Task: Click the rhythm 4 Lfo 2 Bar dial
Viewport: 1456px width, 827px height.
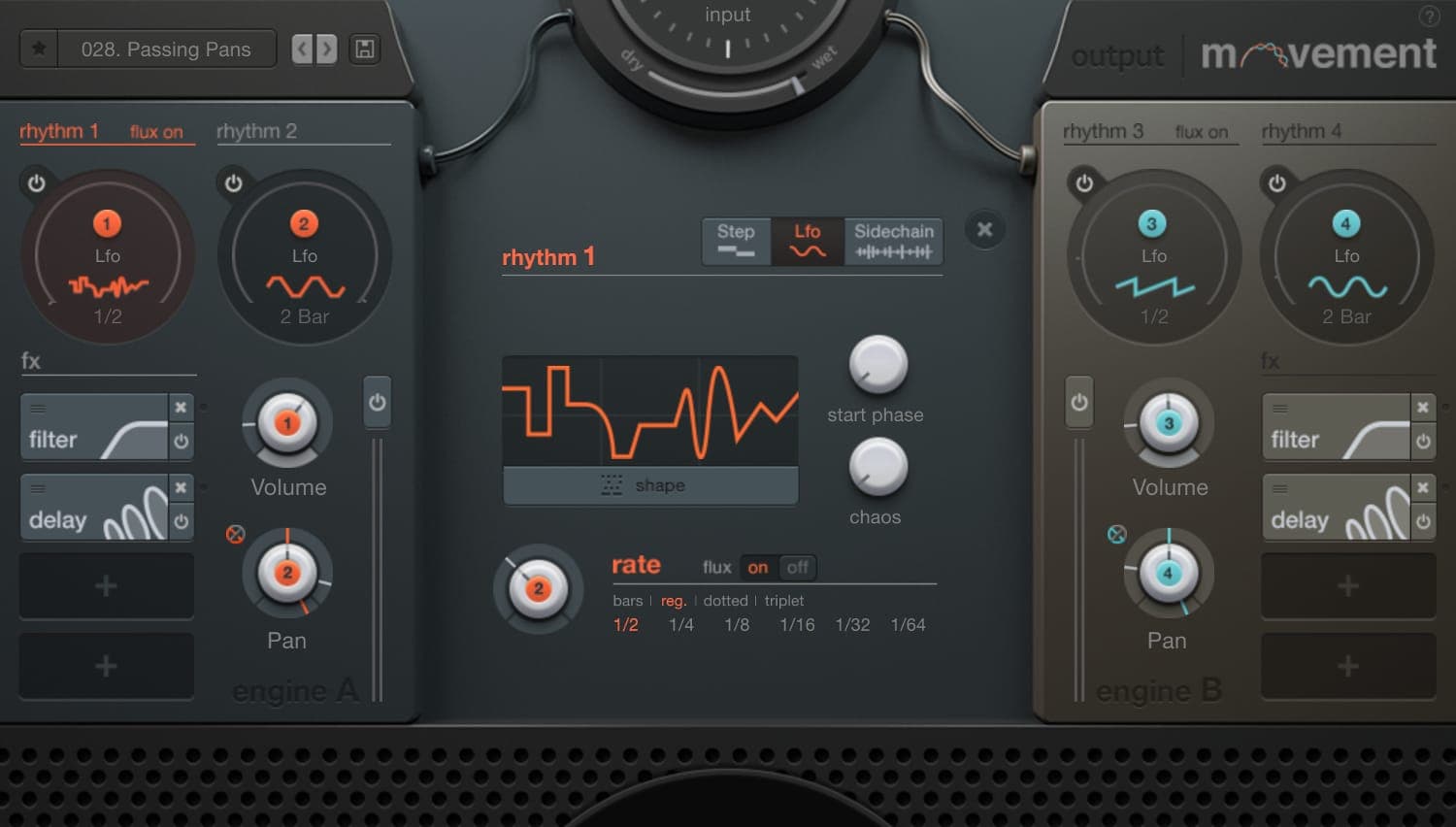Action: point(1347,257)
